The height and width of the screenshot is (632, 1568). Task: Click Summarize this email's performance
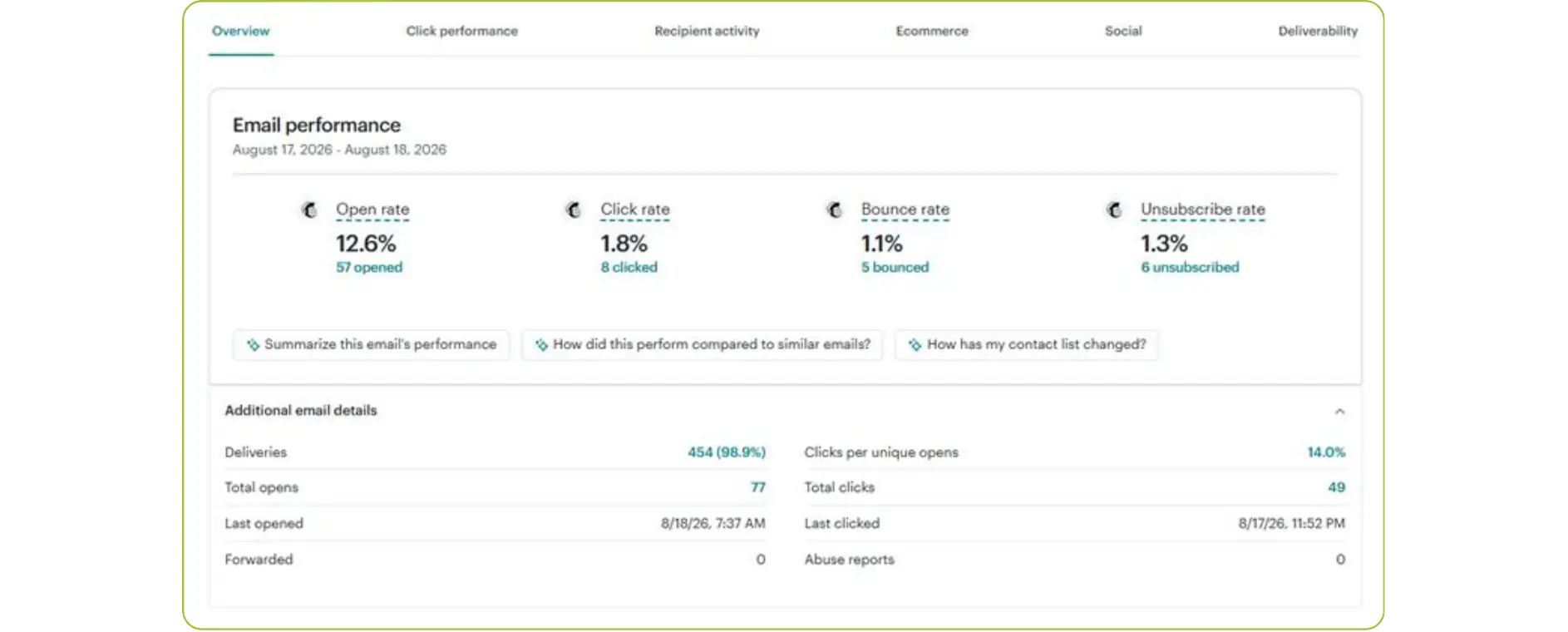[x=371, y=344]
